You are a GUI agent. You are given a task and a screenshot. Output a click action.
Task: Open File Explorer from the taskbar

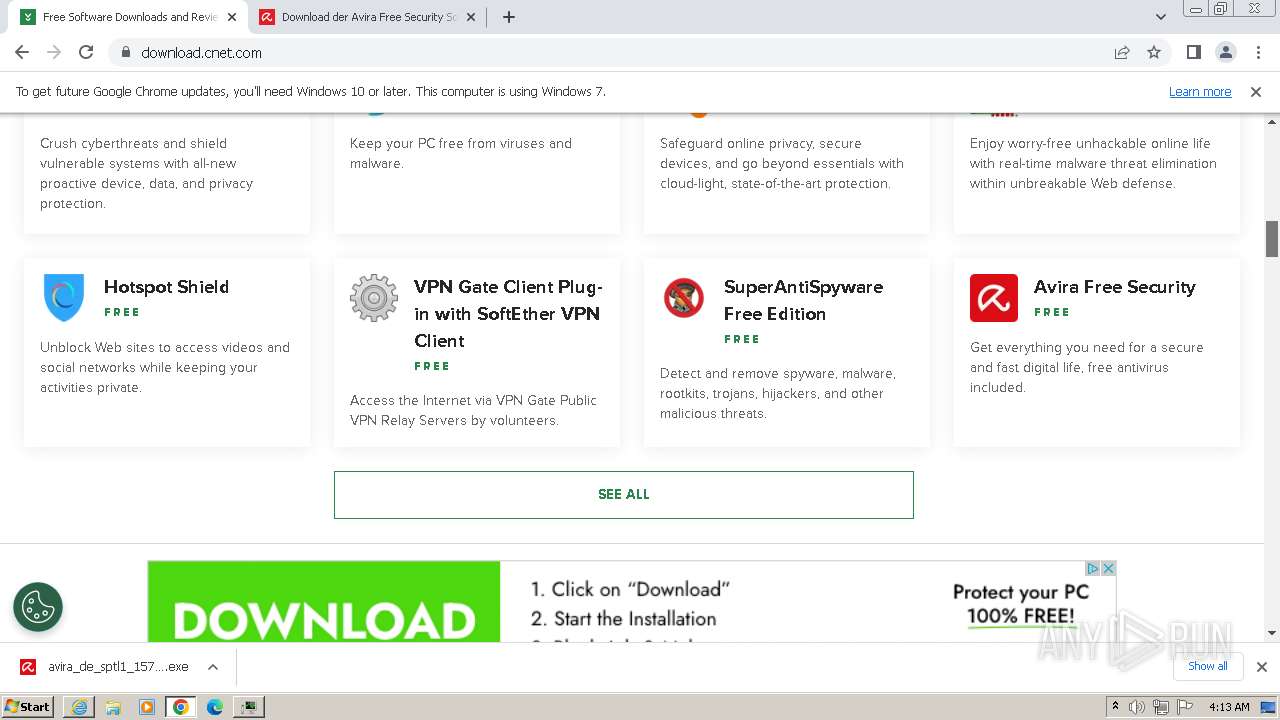click(x=113, y=707)
